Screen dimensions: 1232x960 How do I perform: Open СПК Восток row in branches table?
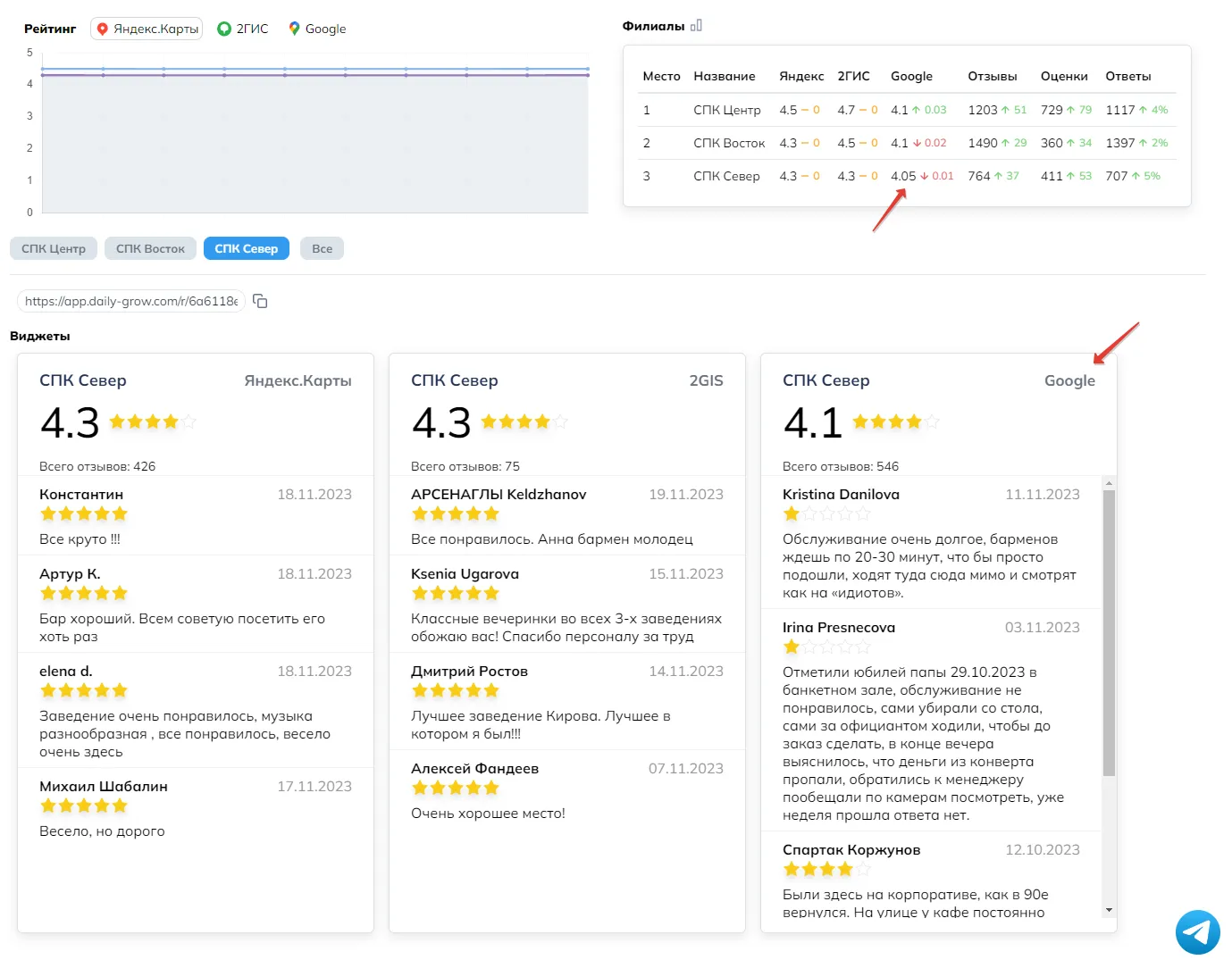pyautogui.click(x=908, y=143)
